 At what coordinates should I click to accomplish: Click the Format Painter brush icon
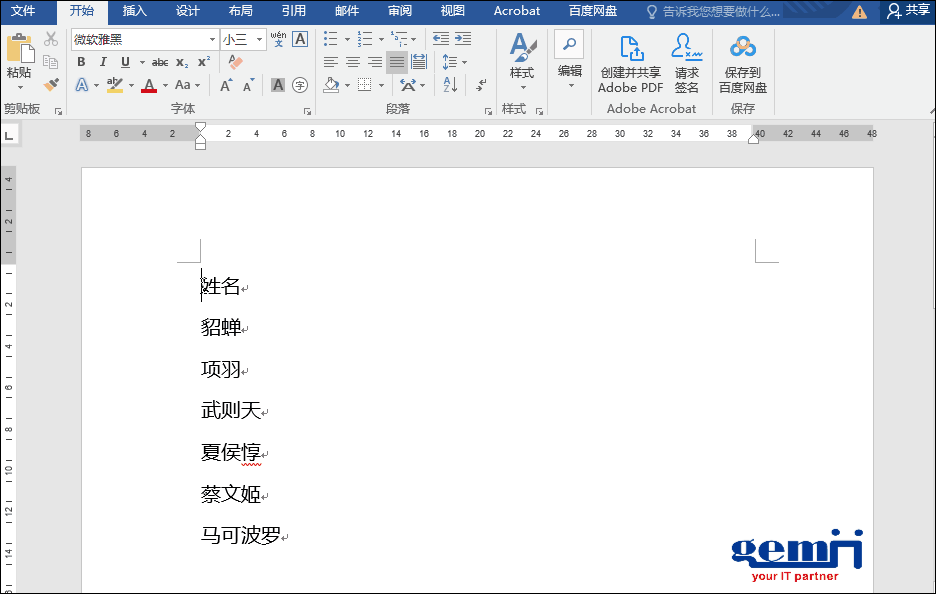click(51, 85)
